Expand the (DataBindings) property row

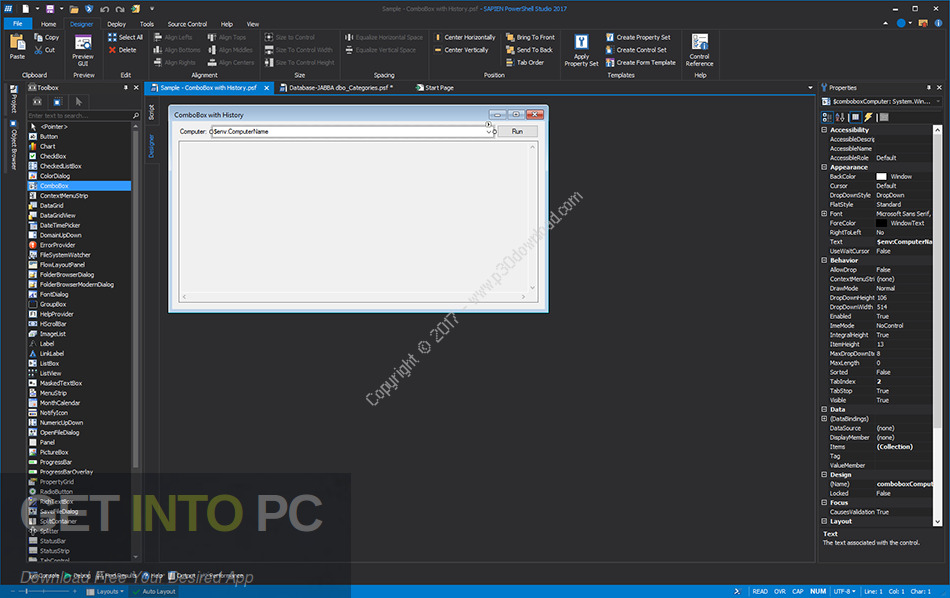(824, 419)
